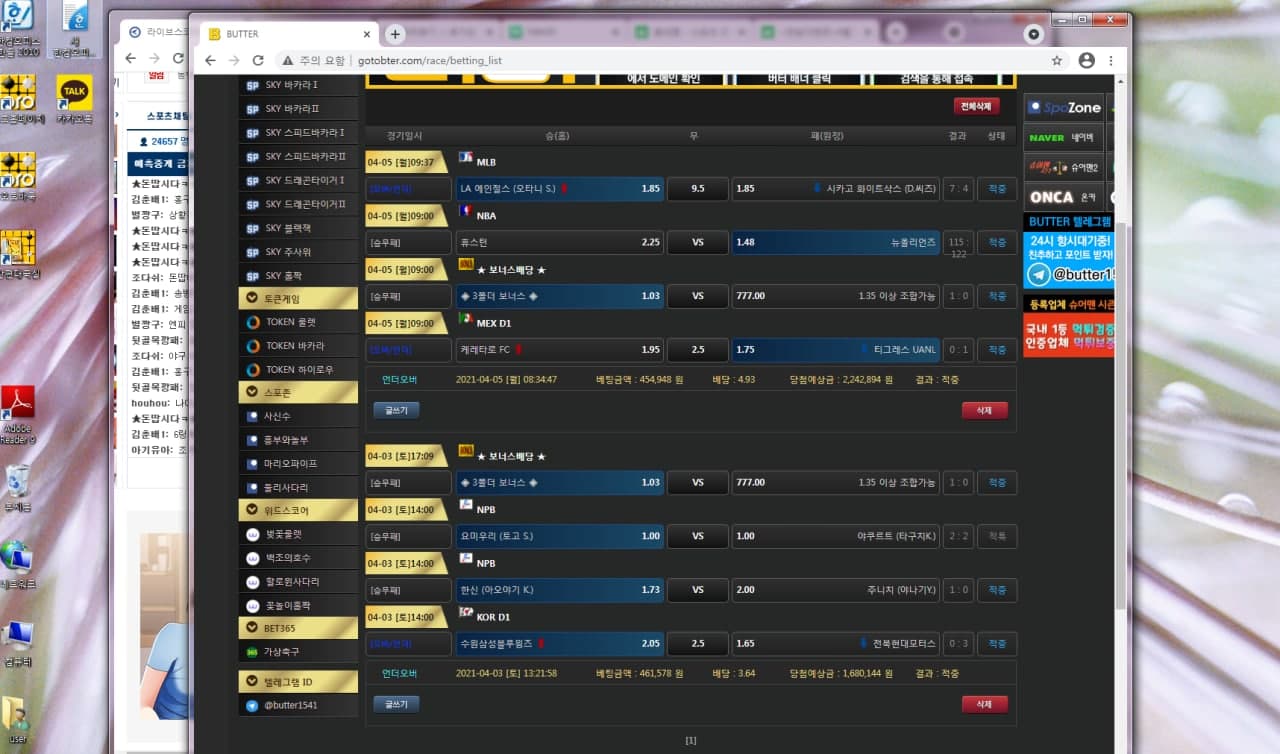Viewport: 1280px width, 754px height.
Task: Open the SpoZone banner on the right
Action: click(x=1064, y=108)
